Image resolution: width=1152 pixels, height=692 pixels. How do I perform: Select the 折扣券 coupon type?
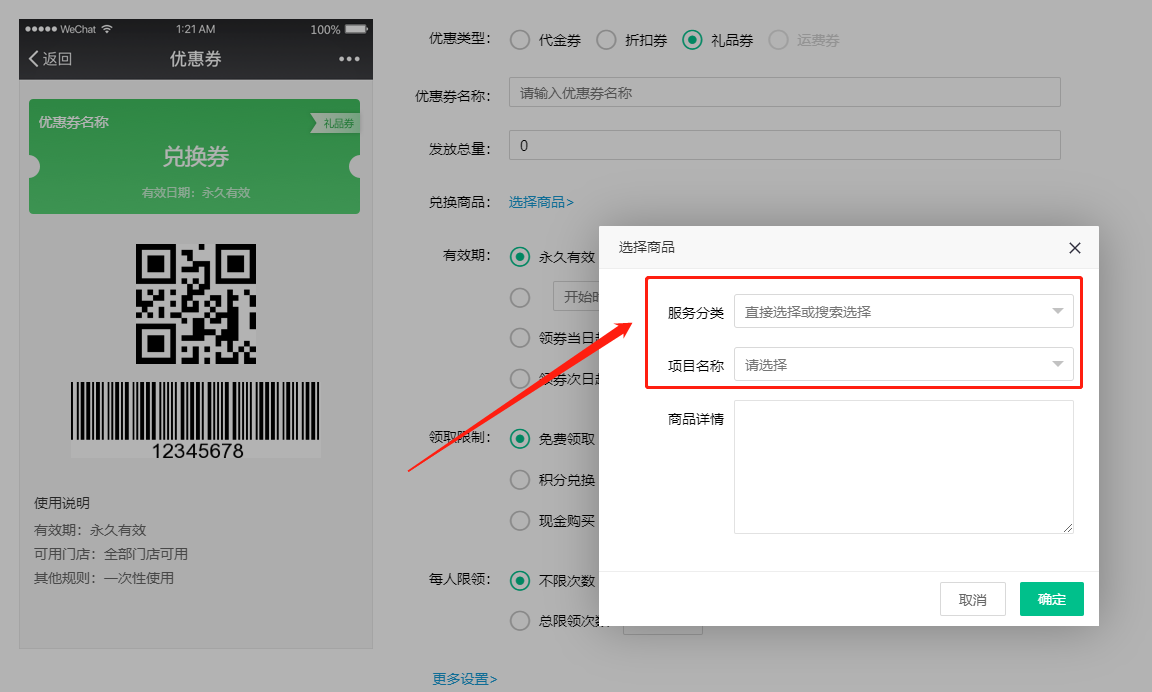[606, 40]
